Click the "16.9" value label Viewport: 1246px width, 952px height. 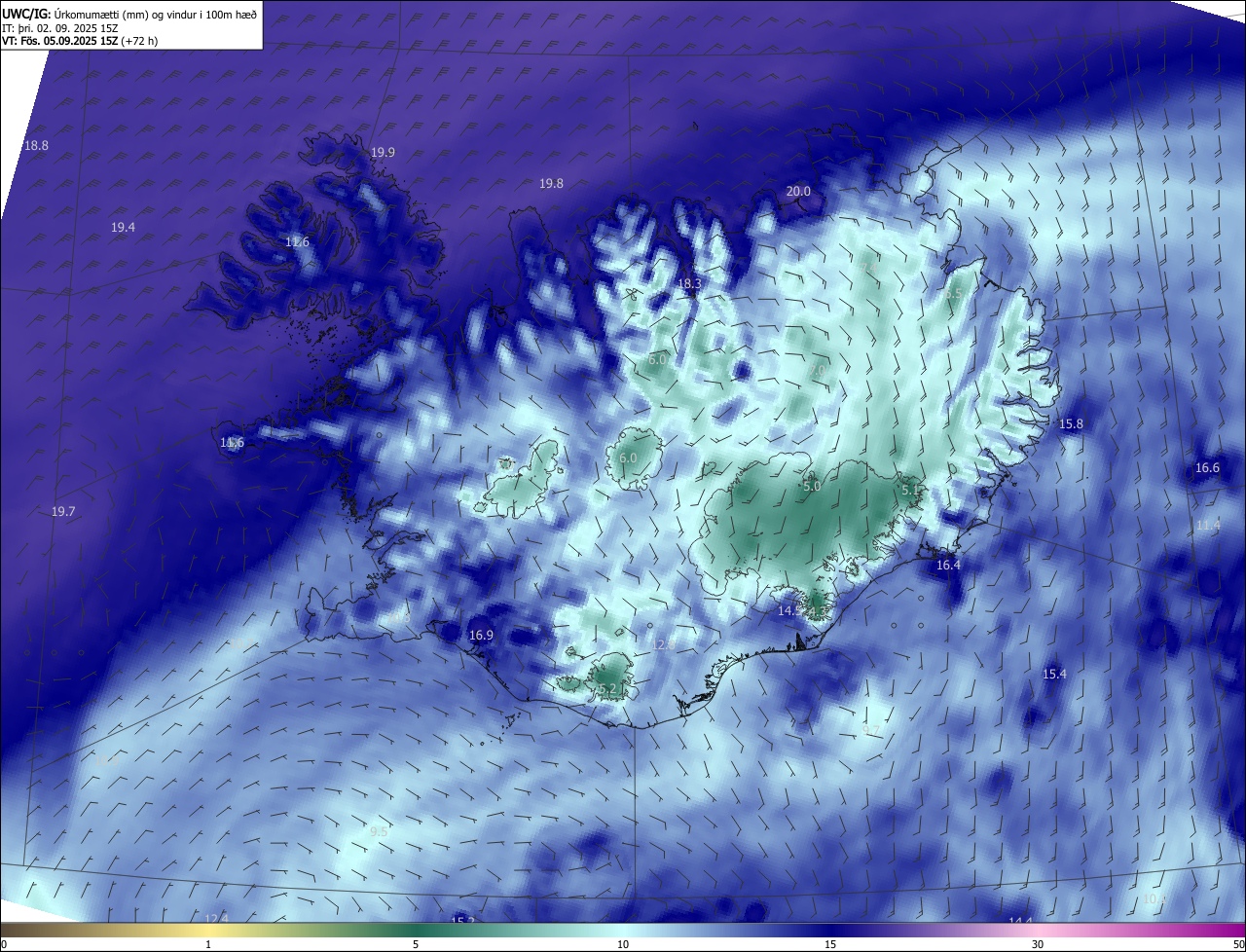coord(482,635)
